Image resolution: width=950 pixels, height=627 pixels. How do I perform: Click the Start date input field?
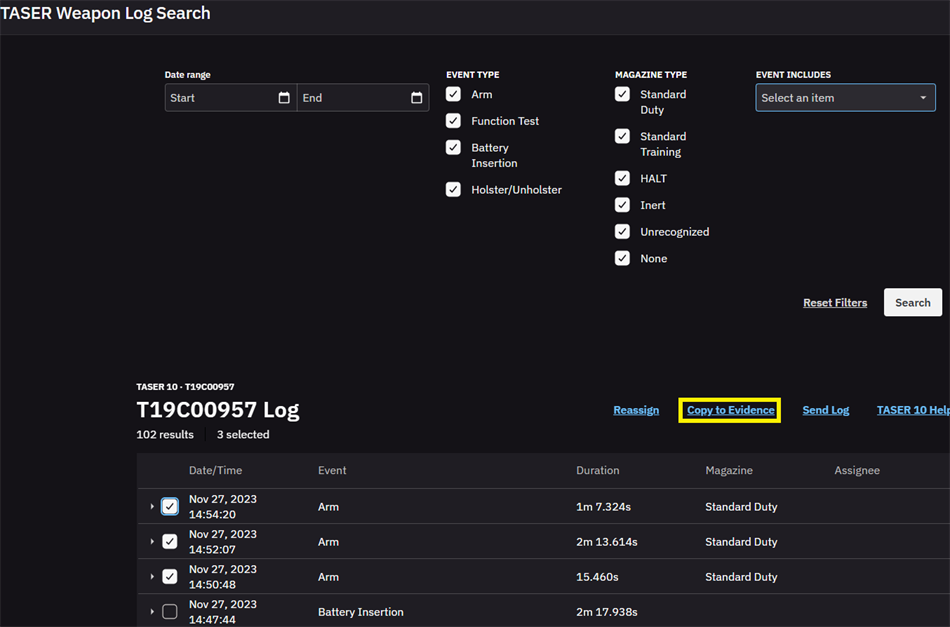(x=220, y=98)
